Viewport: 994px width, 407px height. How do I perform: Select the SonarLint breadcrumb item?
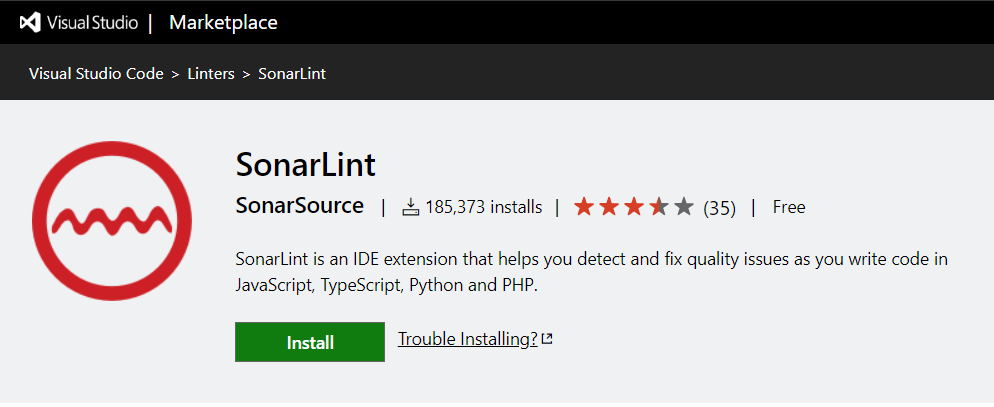(x=292, y=74)
